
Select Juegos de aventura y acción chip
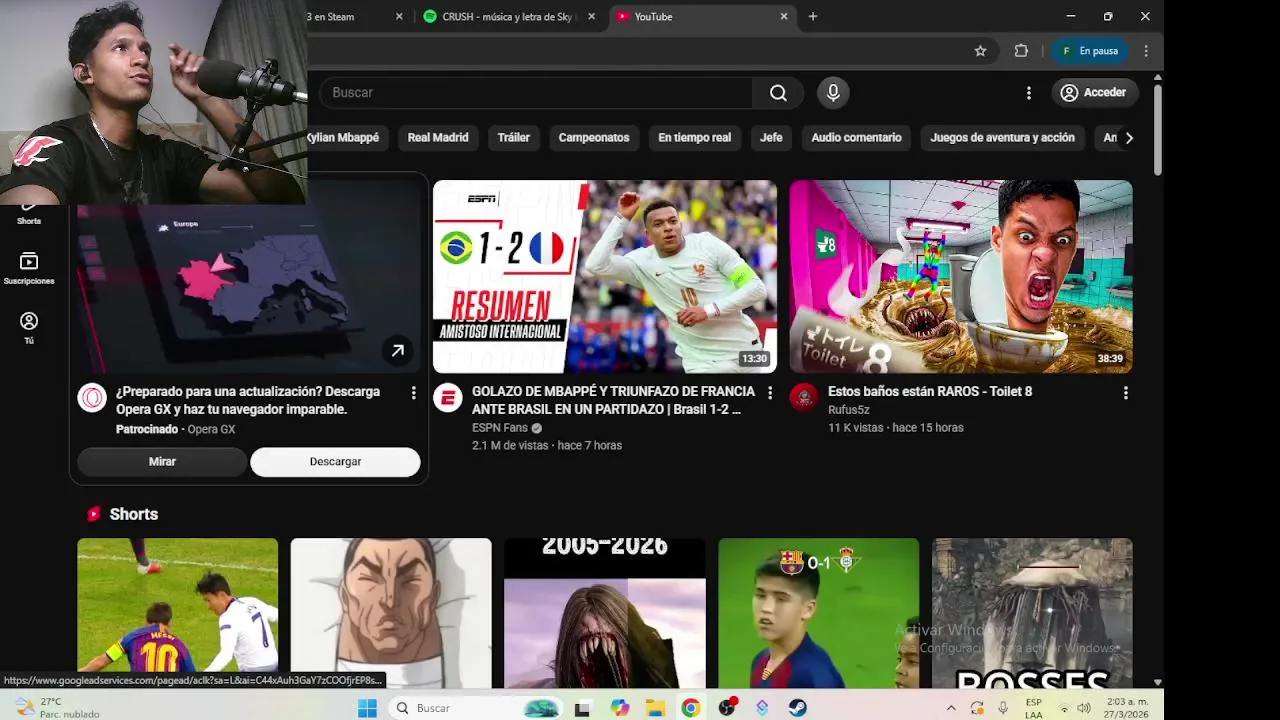click(x=1002, y=138)
